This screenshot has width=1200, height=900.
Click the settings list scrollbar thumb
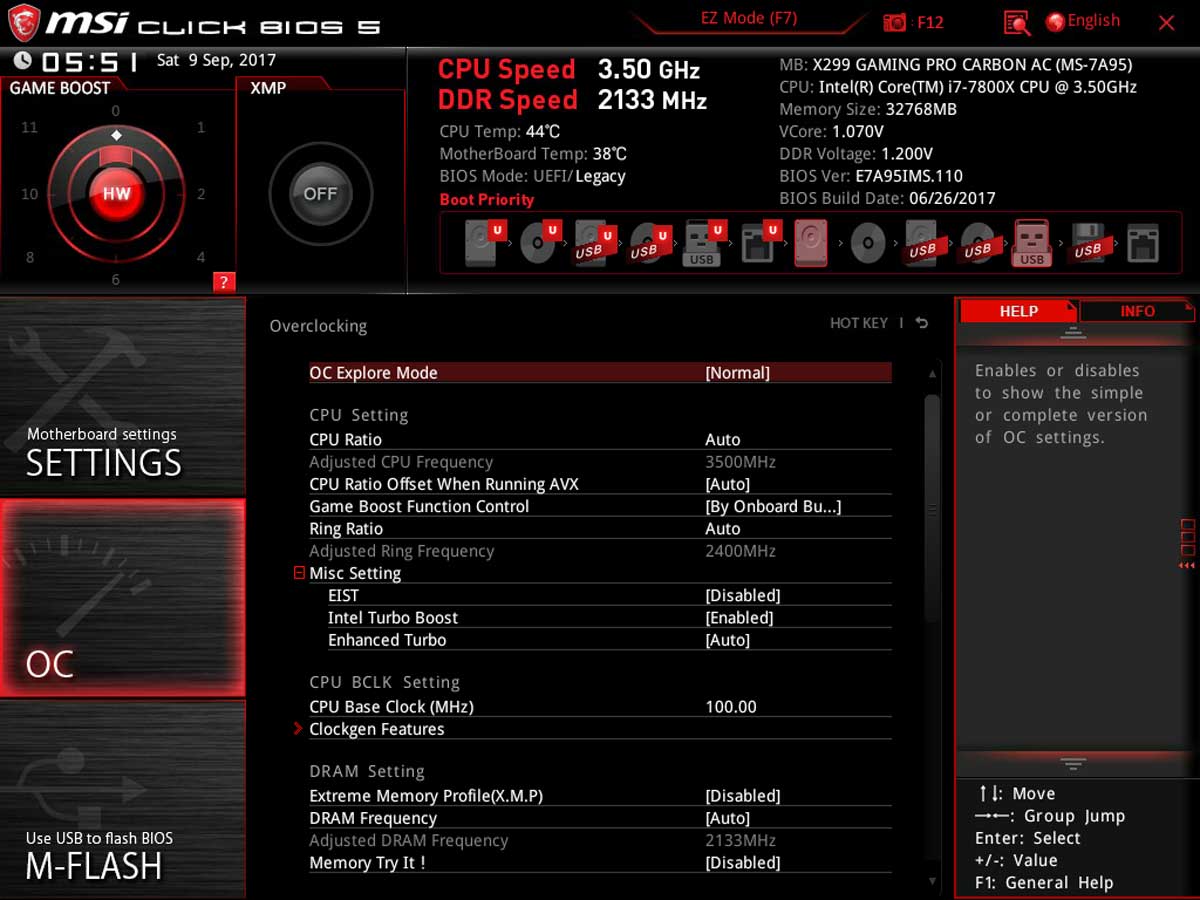(932, 510)
